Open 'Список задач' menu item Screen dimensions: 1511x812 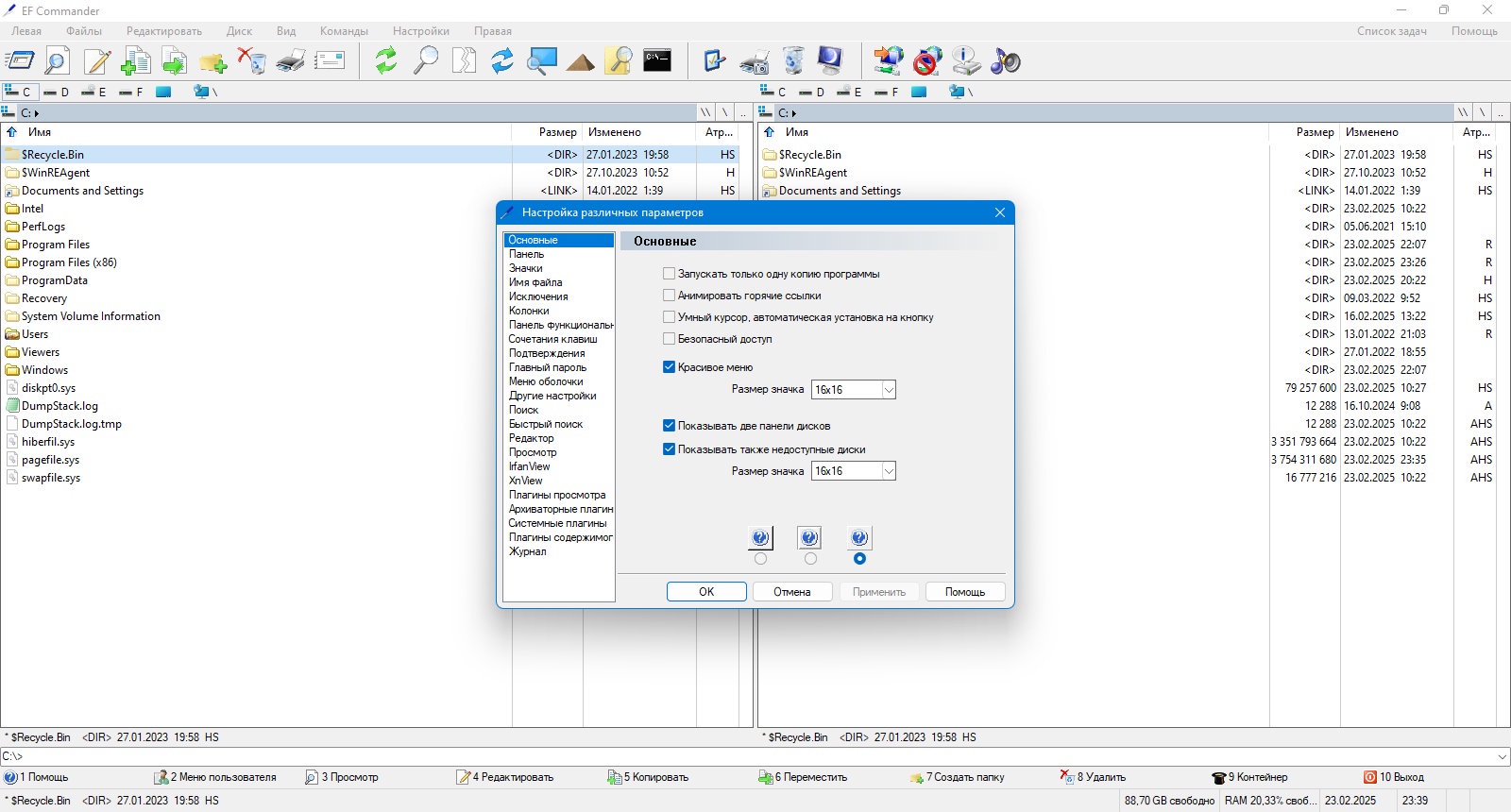point(1392,31)
